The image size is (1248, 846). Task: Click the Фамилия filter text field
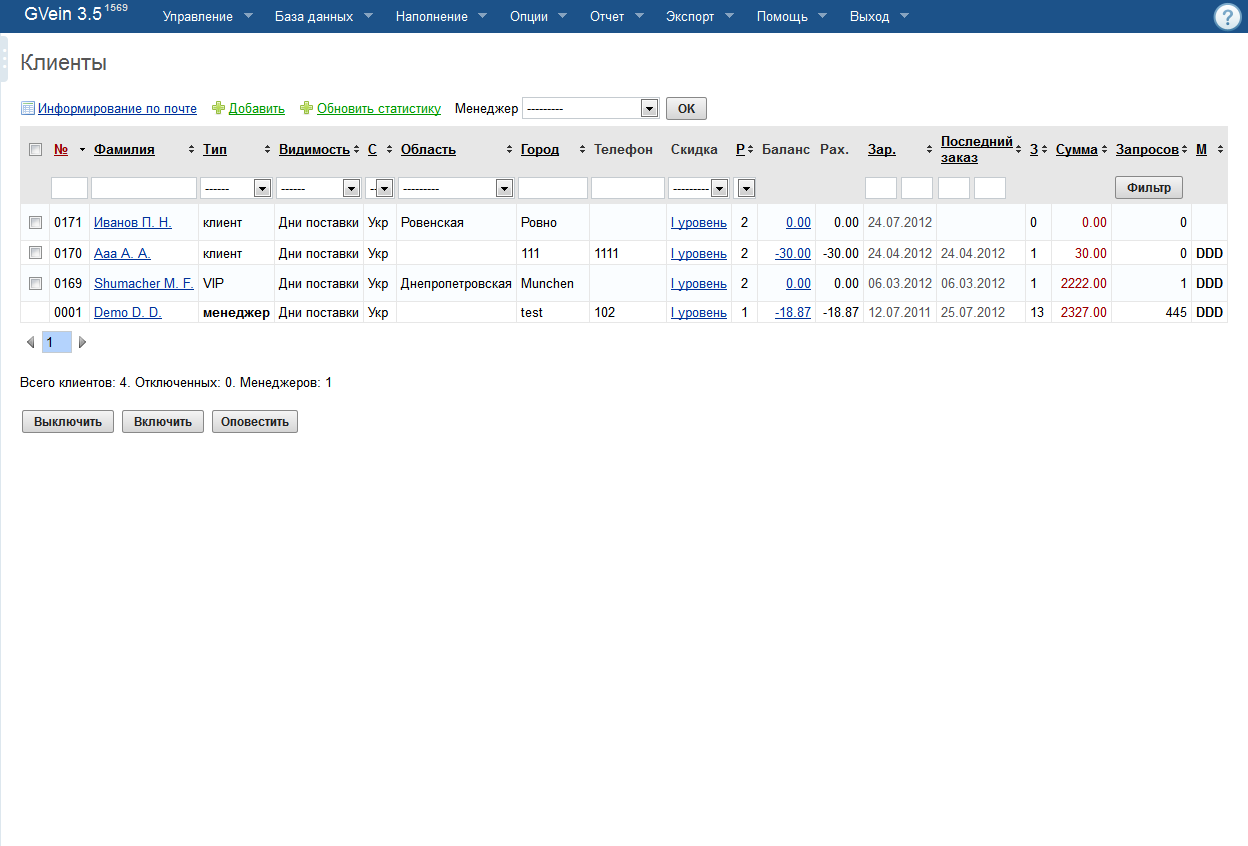[144, 187]
